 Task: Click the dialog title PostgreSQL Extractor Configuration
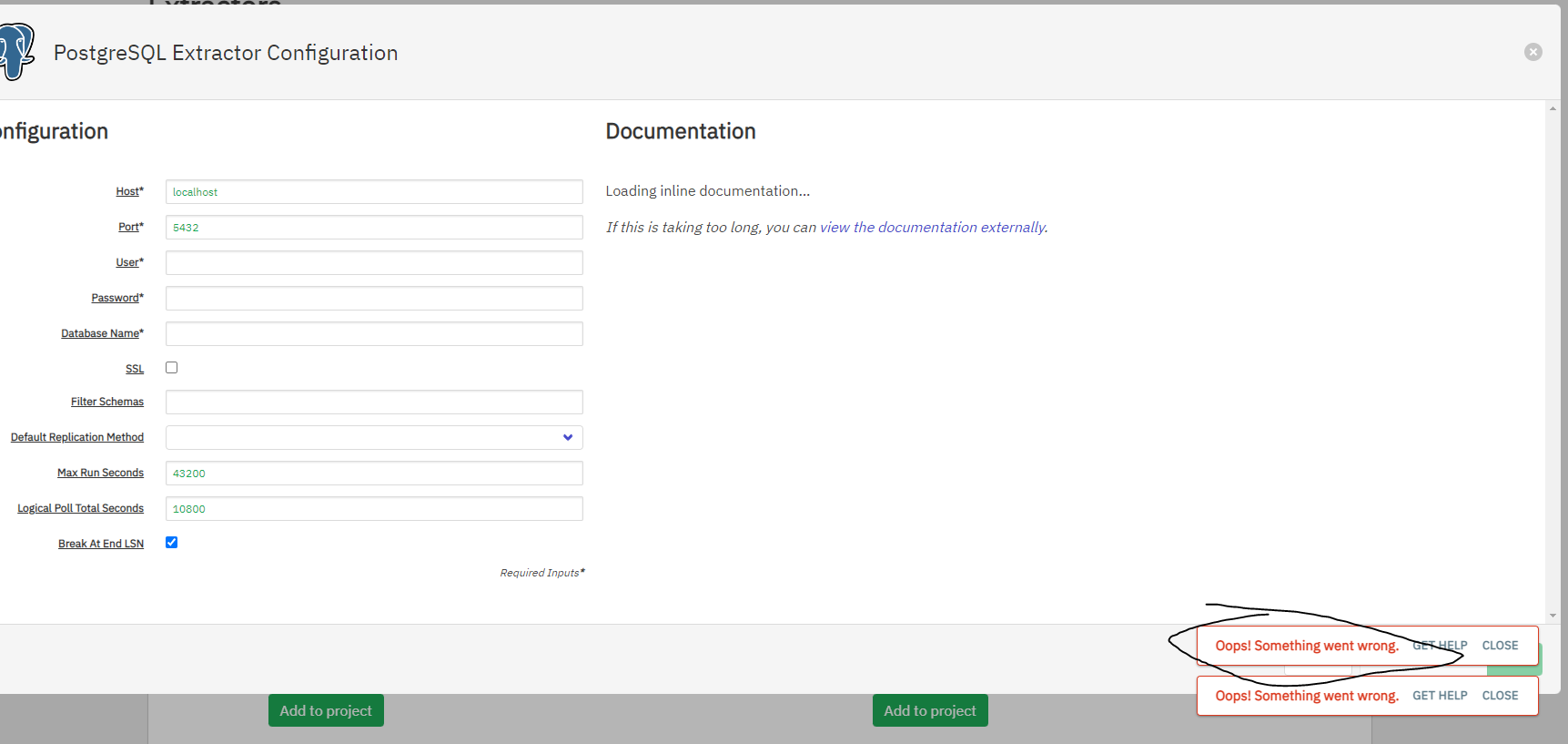(x=226, y=53)
